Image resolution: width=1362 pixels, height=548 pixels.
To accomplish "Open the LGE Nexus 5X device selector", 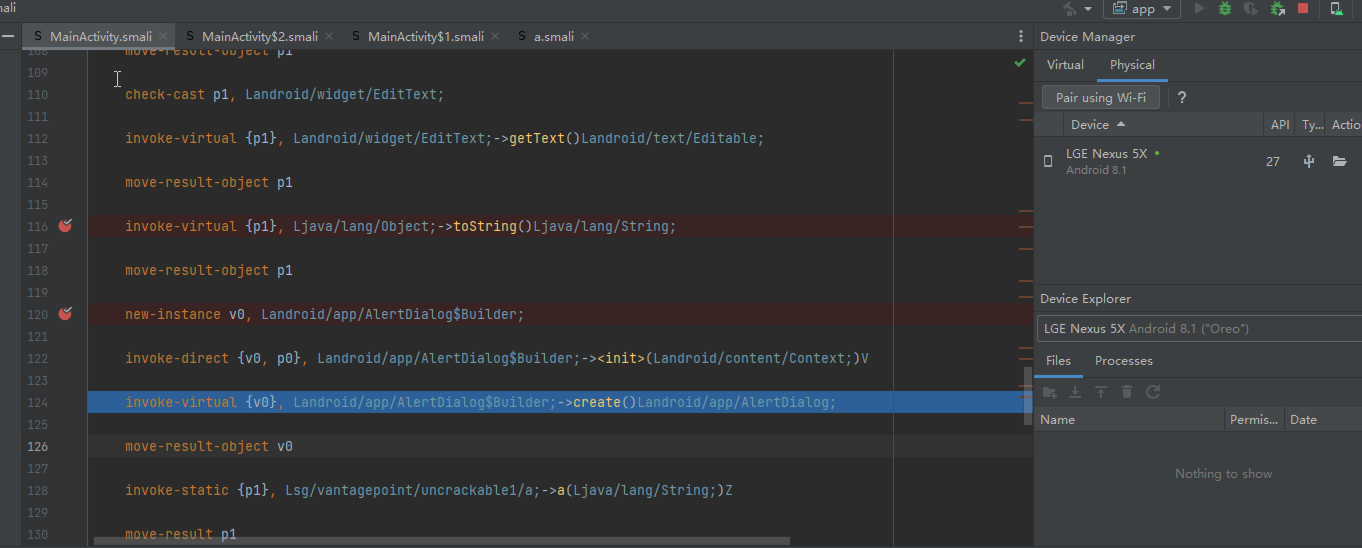I will pos(1198,329).
